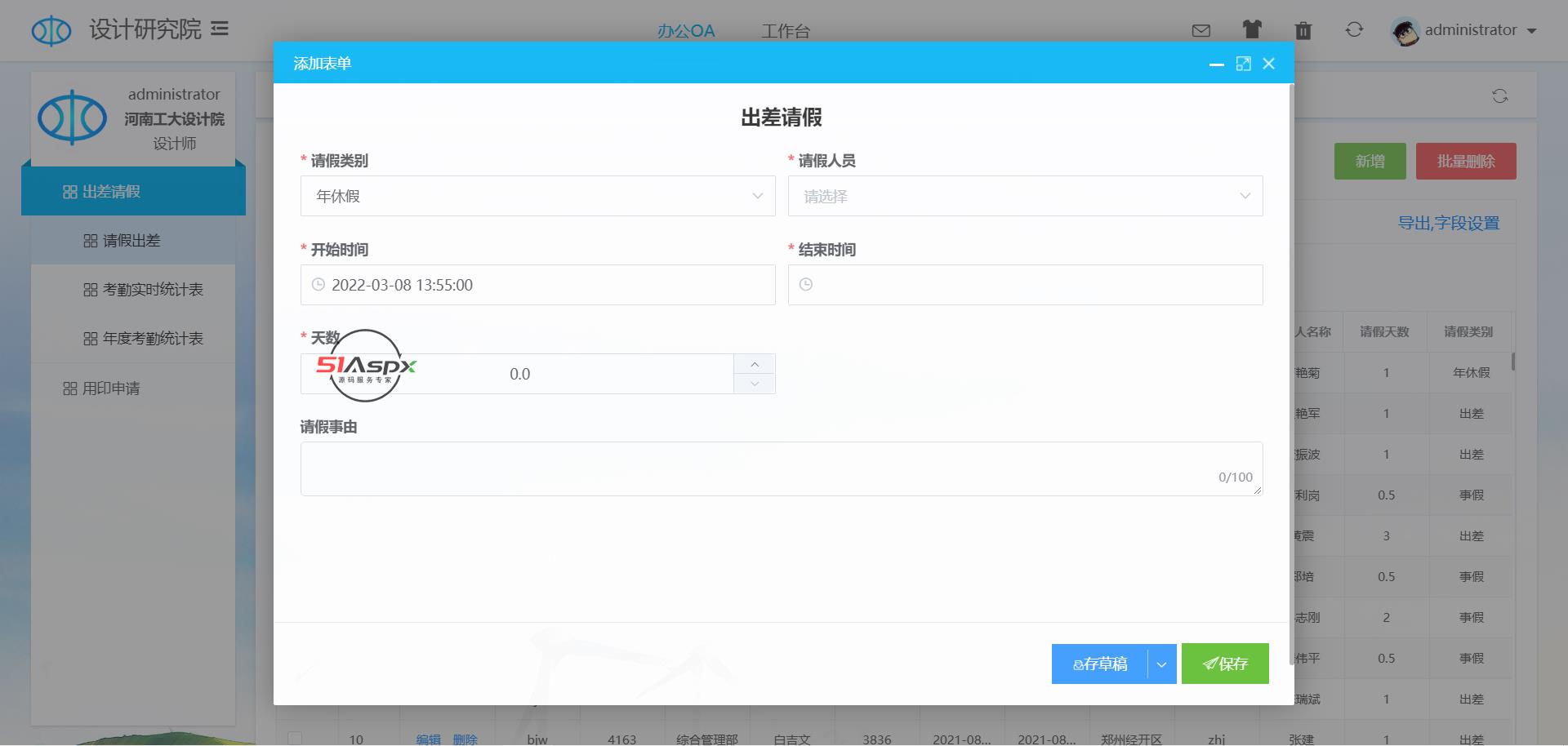
Task: Click the trash bin icon in header
Action: (1303, 31)
